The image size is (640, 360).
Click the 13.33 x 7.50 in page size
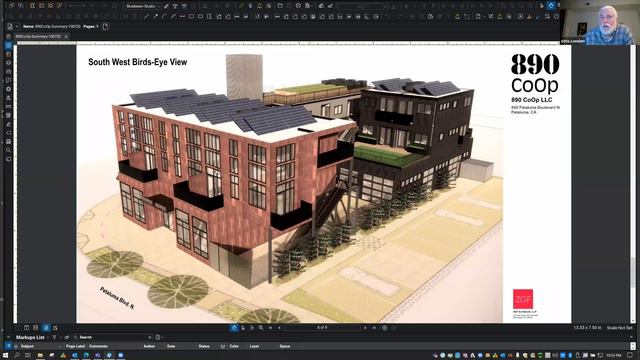click(x=587, y=328)
